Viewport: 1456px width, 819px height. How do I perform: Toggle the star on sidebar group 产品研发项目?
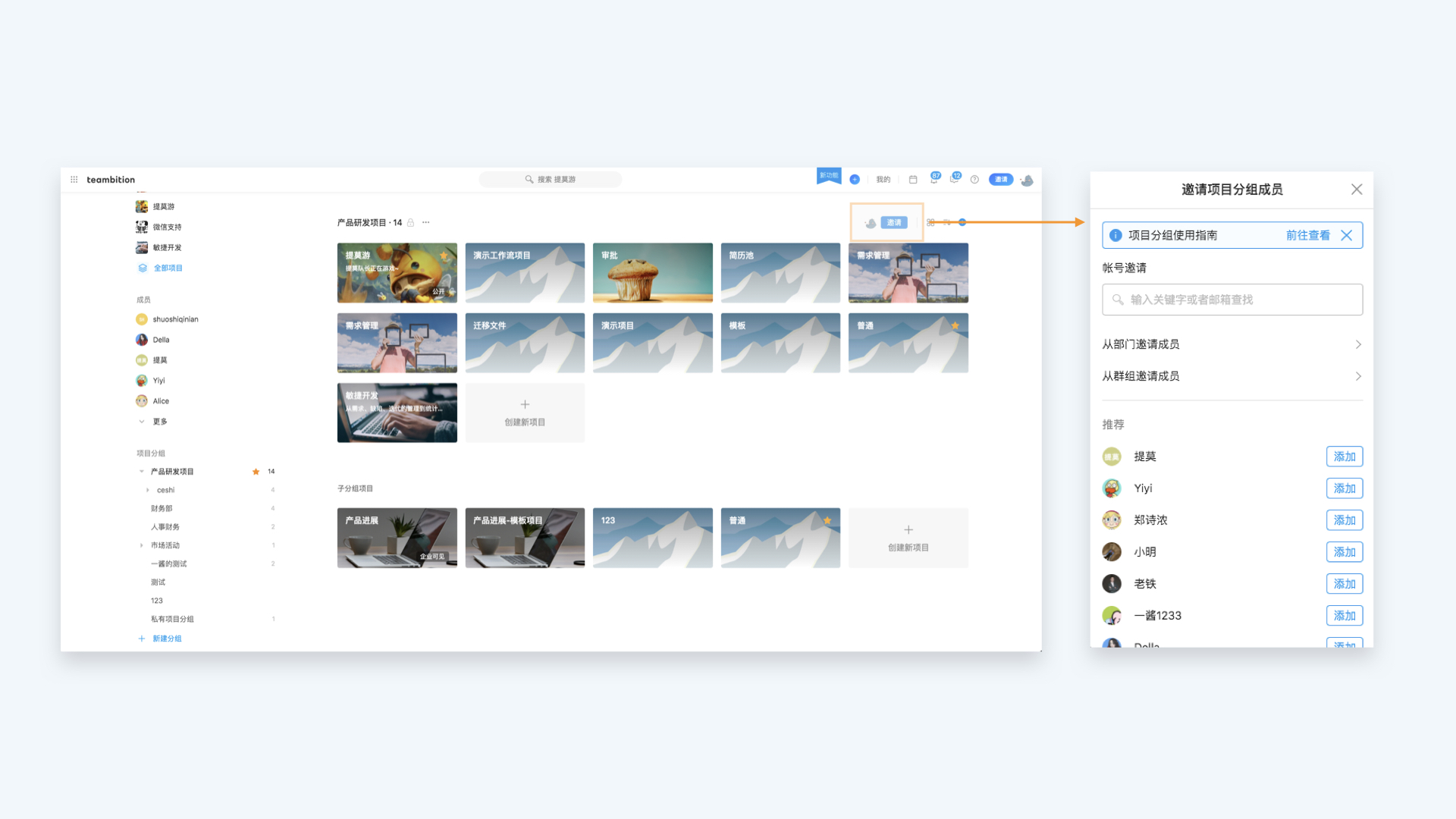click(x=256, y=472)
